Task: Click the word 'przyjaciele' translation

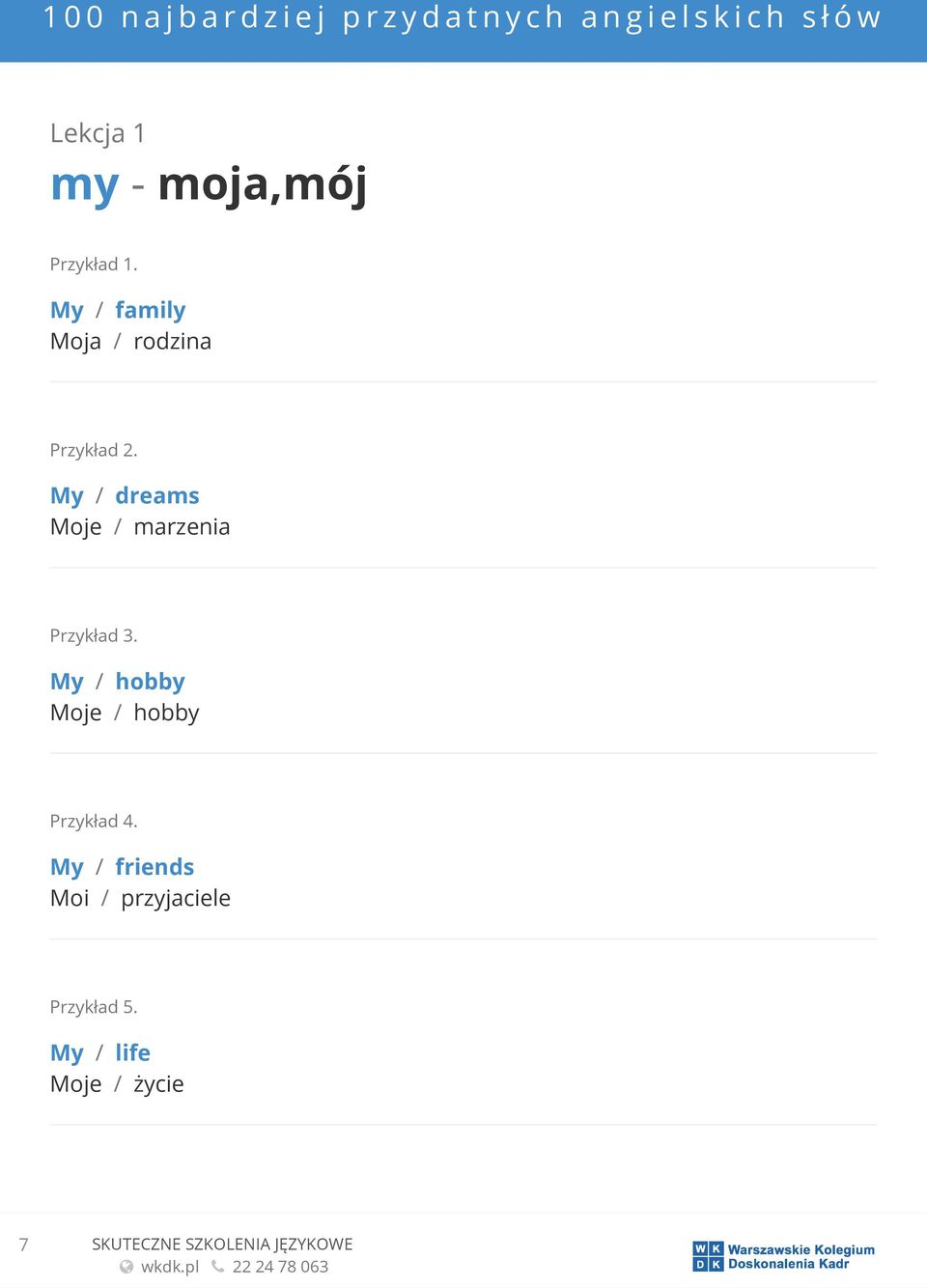Action: [176, 899]
